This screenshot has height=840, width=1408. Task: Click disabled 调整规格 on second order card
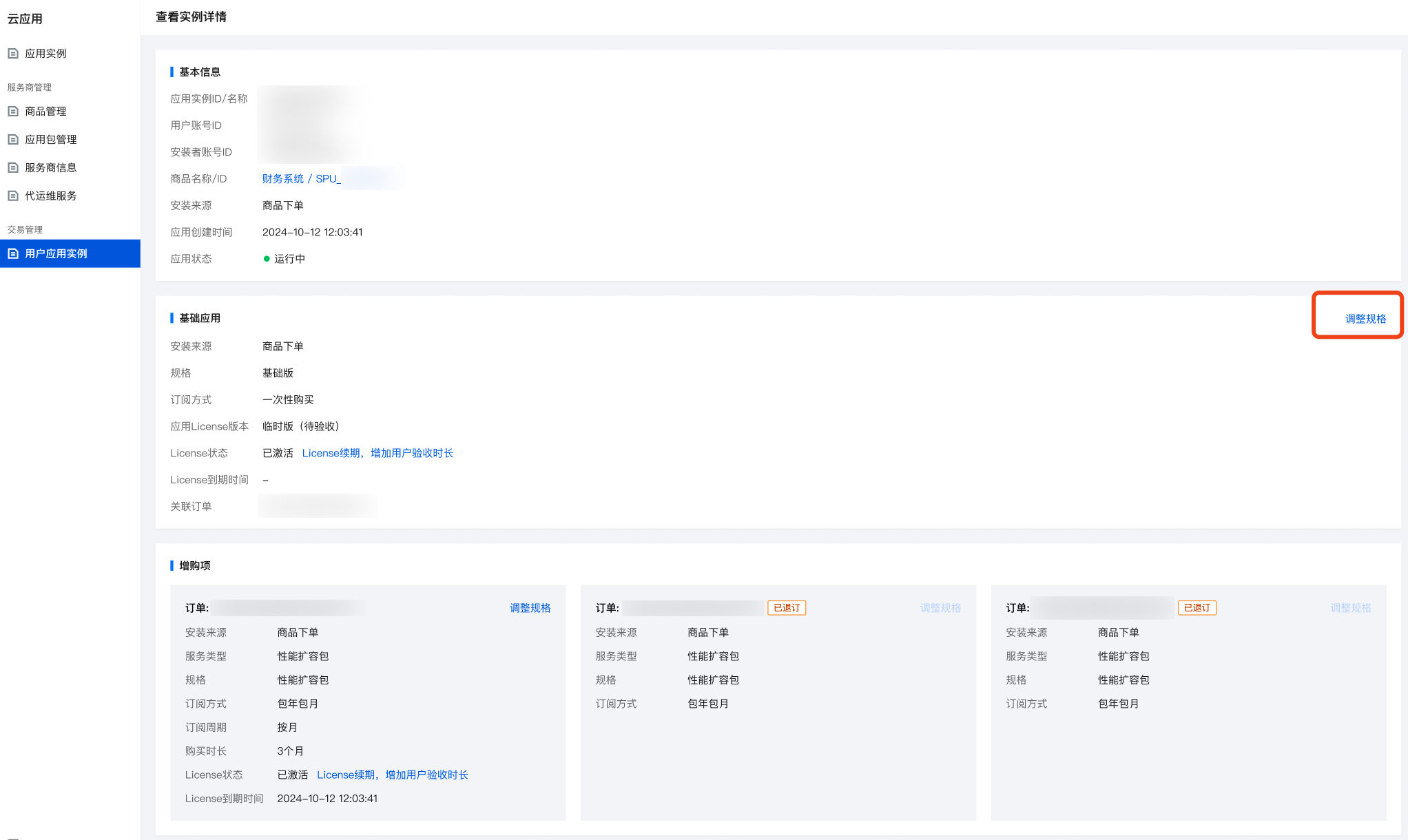click(x=940, y=608)
